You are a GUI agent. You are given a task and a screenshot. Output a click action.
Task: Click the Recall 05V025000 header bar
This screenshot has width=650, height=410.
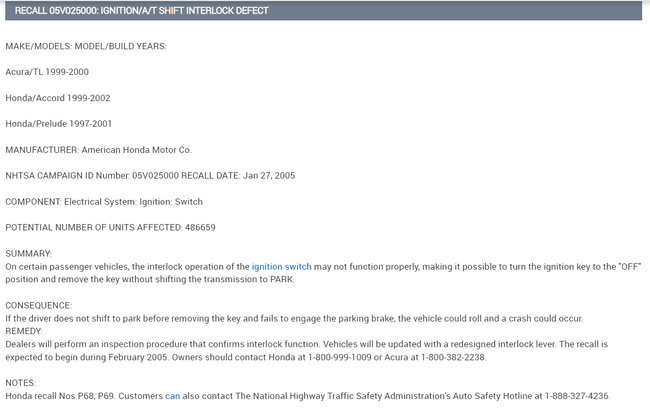coord(324,10)
